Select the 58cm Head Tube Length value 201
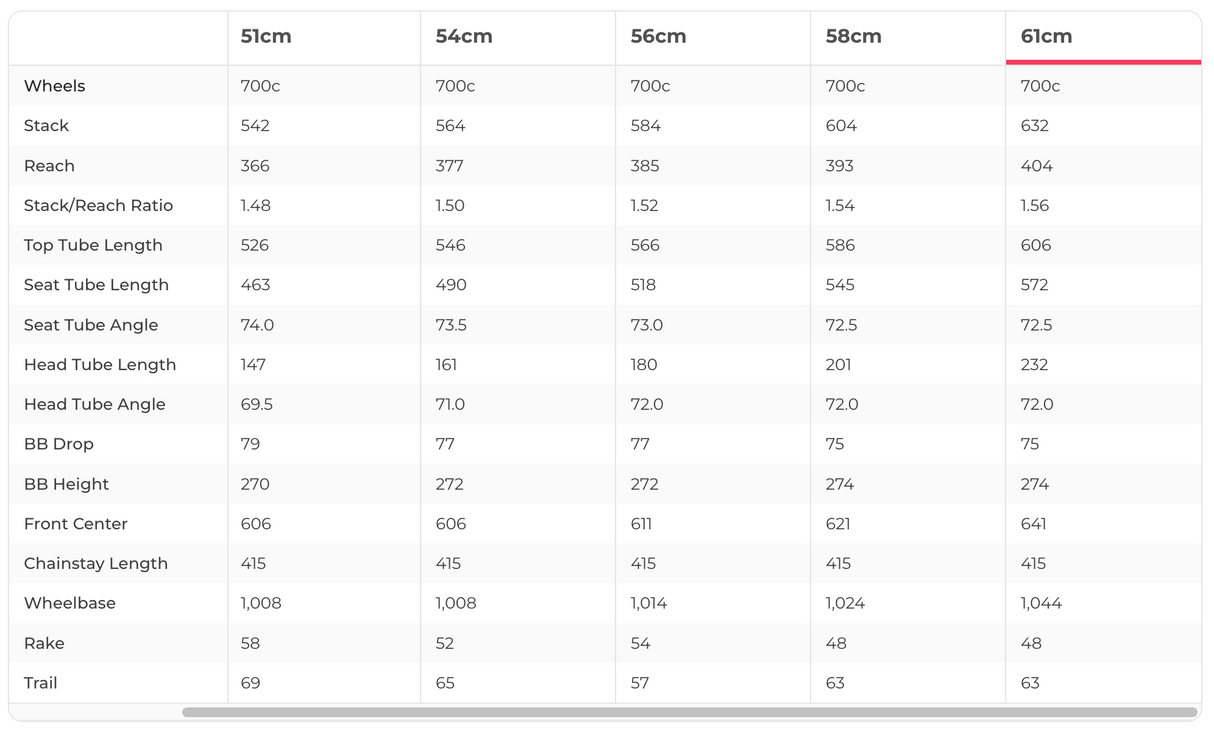Image resolution: width=1214 pixels, height=733 pixels. (x=838, y=365)
